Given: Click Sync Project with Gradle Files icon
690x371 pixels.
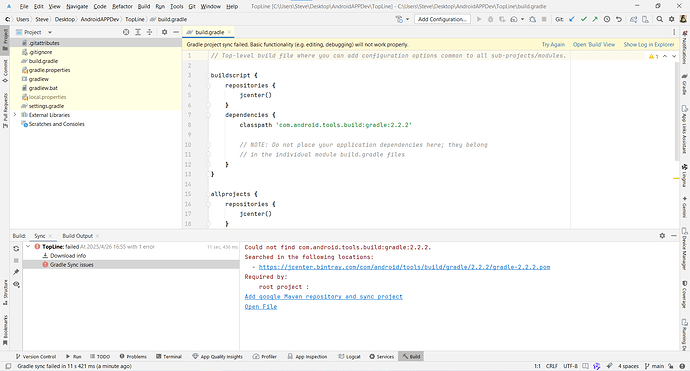Looking at the screenshot, I should 633,19.
